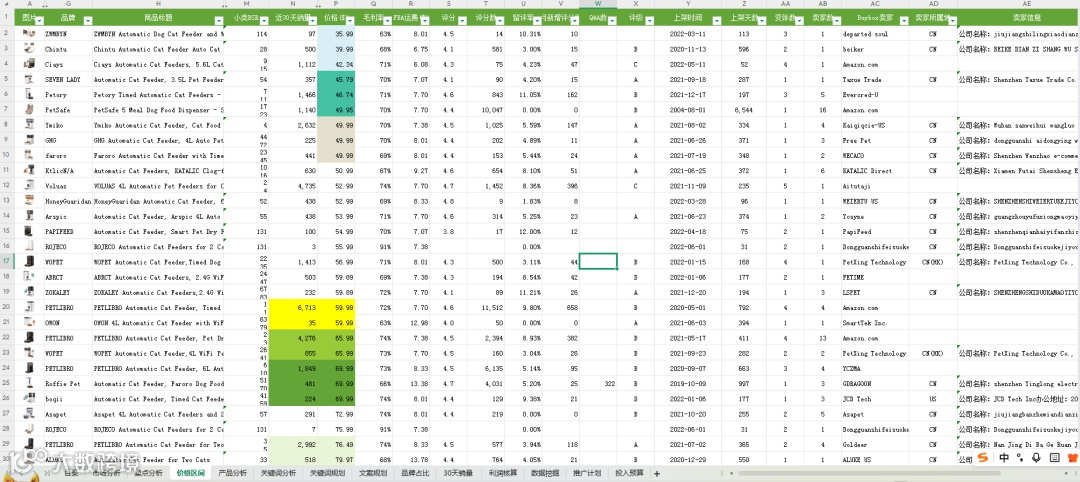
Task: Switch to the 关键词规划 sheet tab
Action: click(x=327, y=473)
